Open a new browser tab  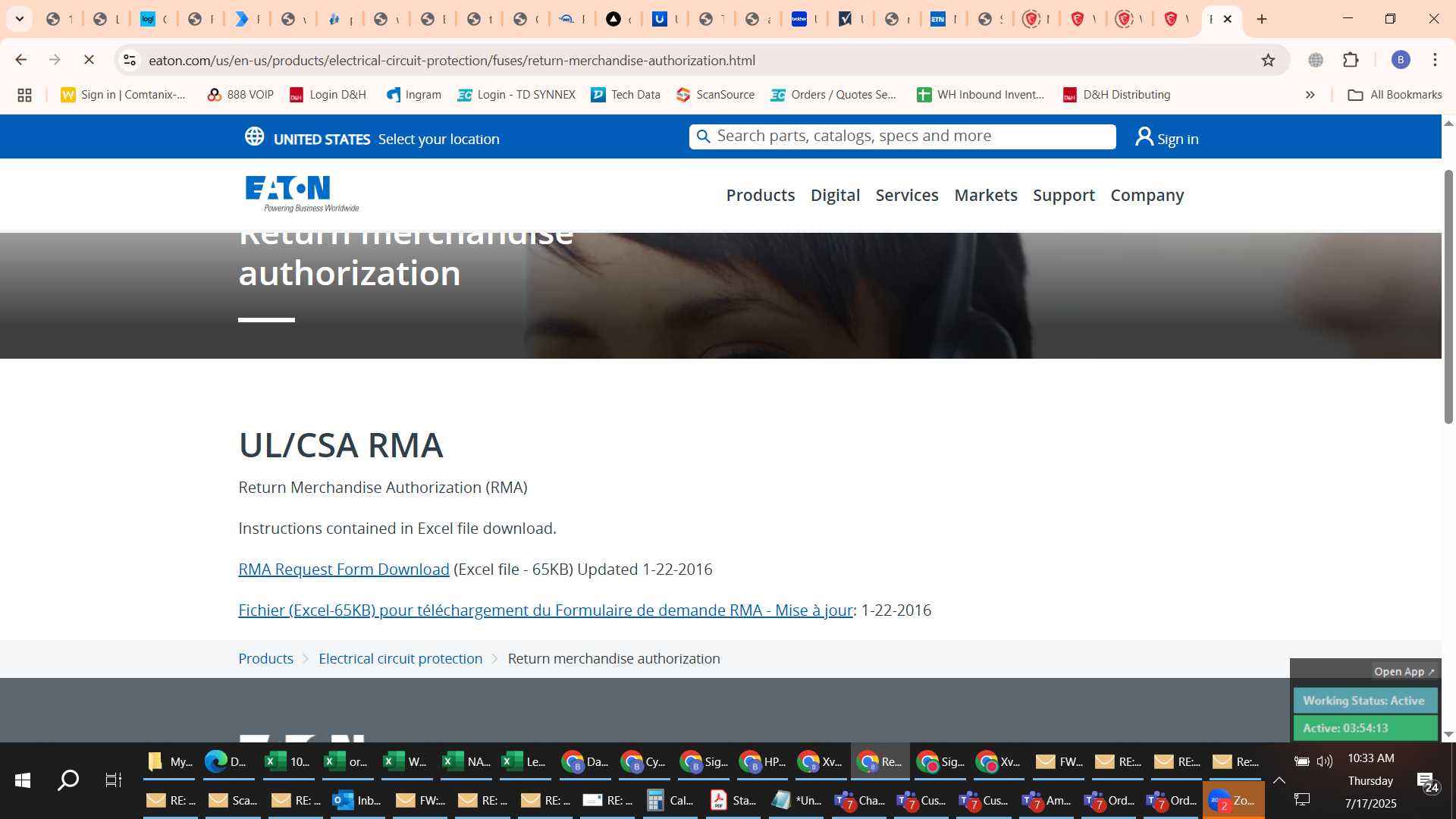(x=1262, y=19)
